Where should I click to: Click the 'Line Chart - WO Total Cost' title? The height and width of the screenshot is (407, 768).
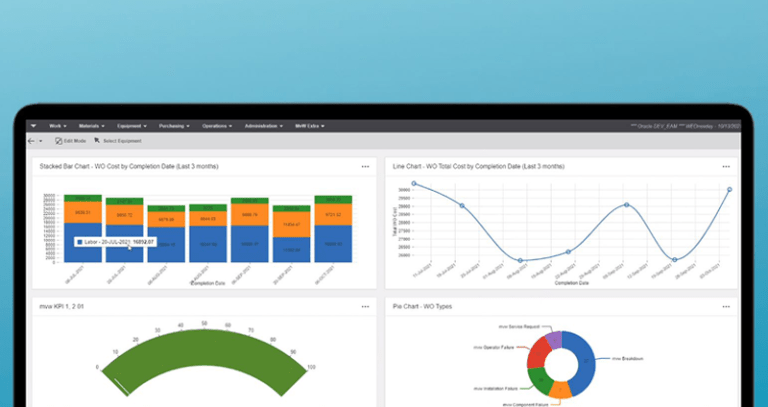[479, 167]
